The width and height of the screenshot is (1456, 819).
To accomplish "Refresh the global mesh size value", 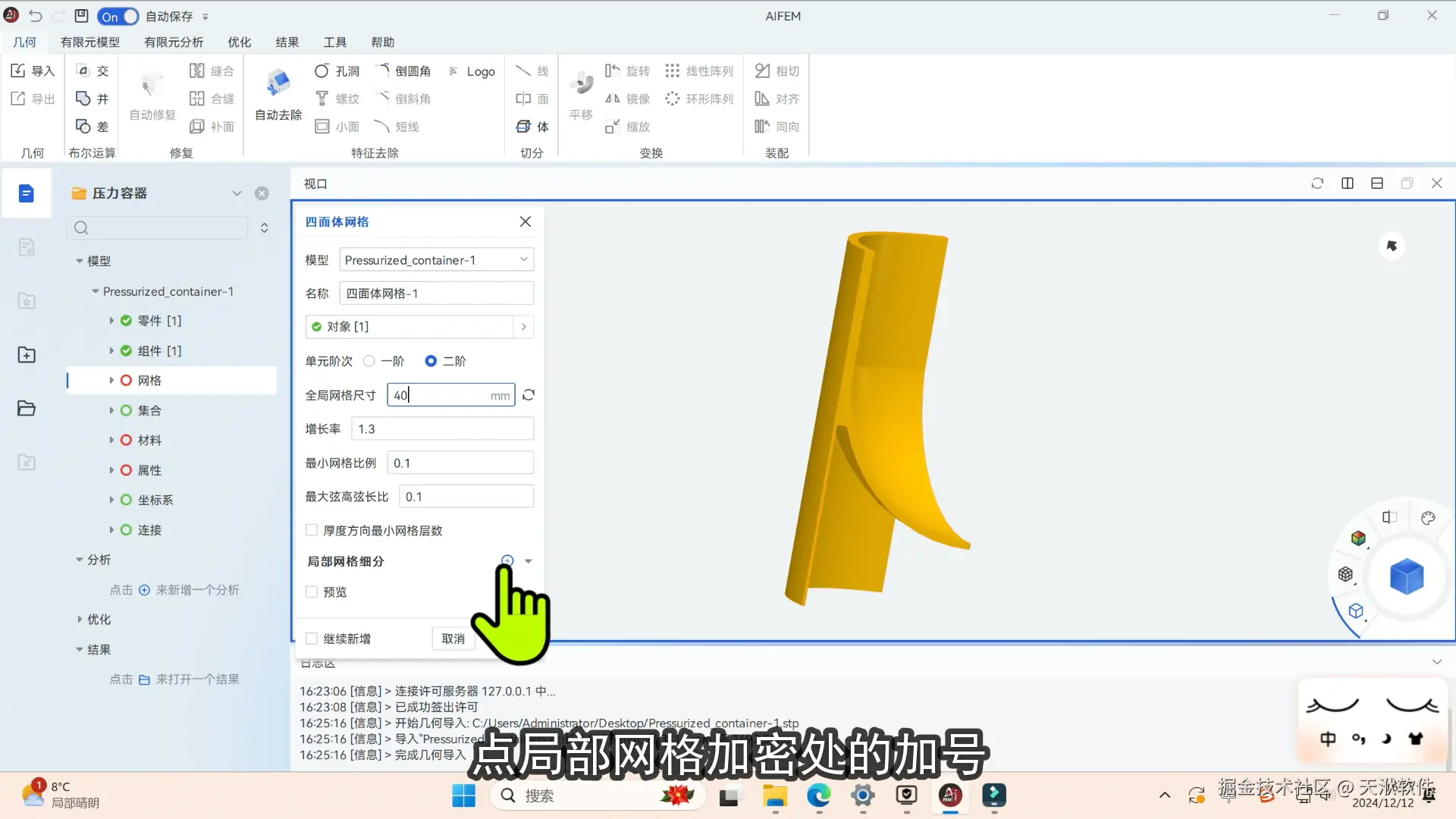I will coord(529,395).
